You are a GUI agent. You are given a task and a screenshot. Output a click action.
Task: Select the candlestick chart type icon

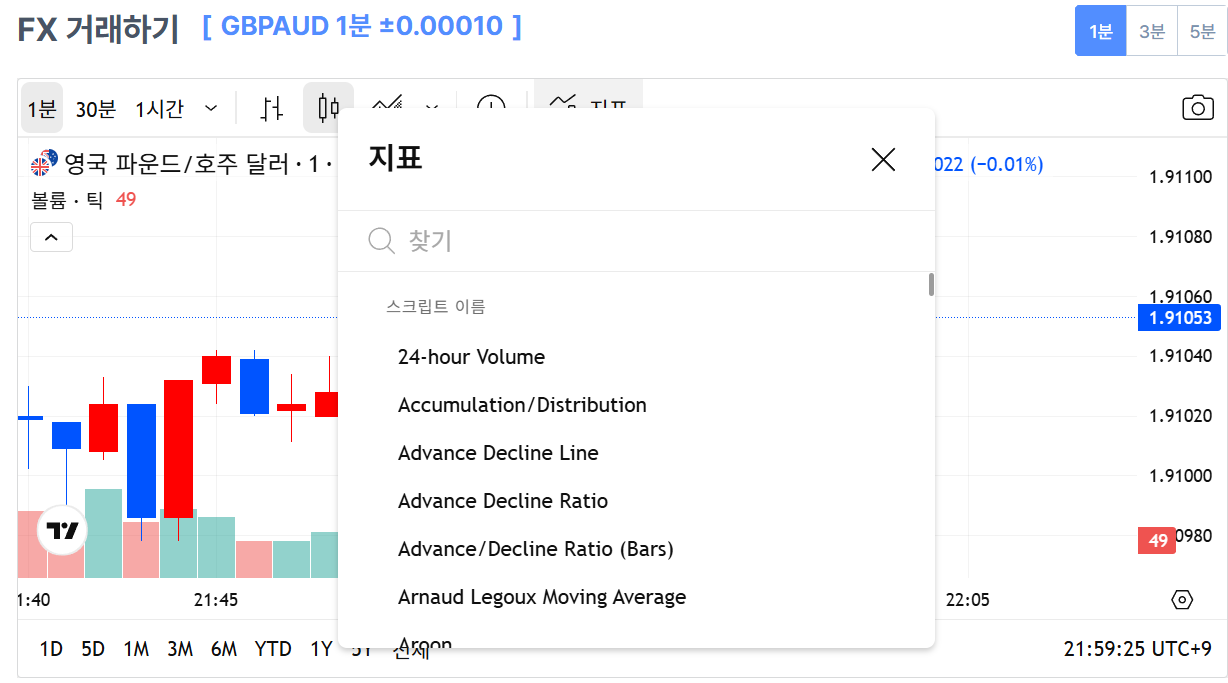coord(328,106)
